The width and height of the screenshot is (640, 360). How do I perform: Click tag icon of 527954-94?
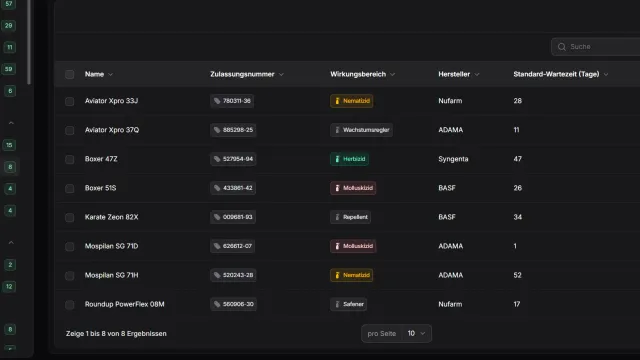click(x=217, y=159)
